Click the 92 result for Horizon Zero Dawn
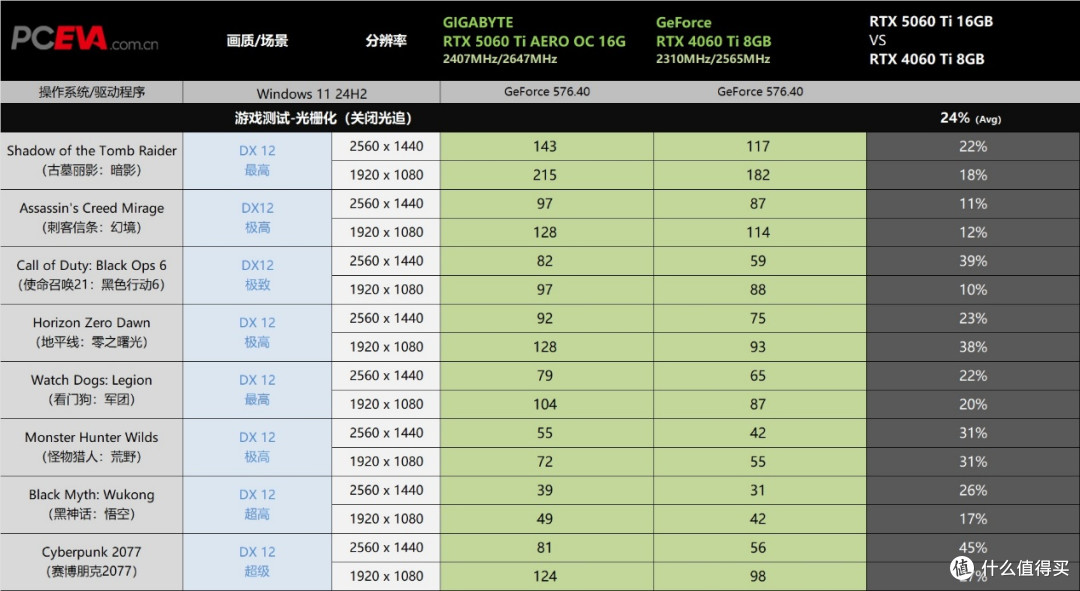The image size is (1080, 591). tap(544, 318)
